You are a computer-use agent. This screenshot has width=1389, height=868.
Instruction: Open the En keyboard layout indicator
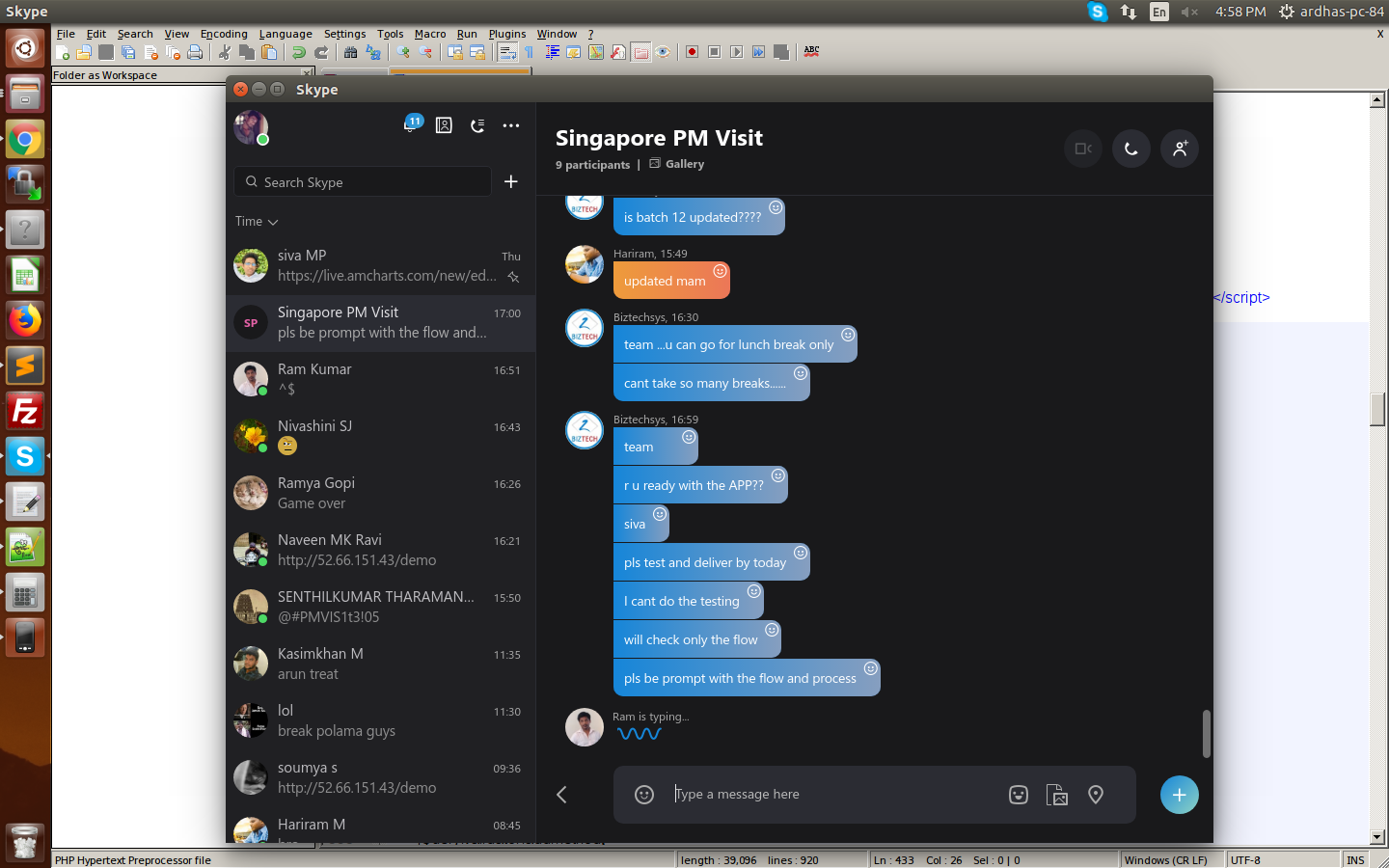point(1159,12)
